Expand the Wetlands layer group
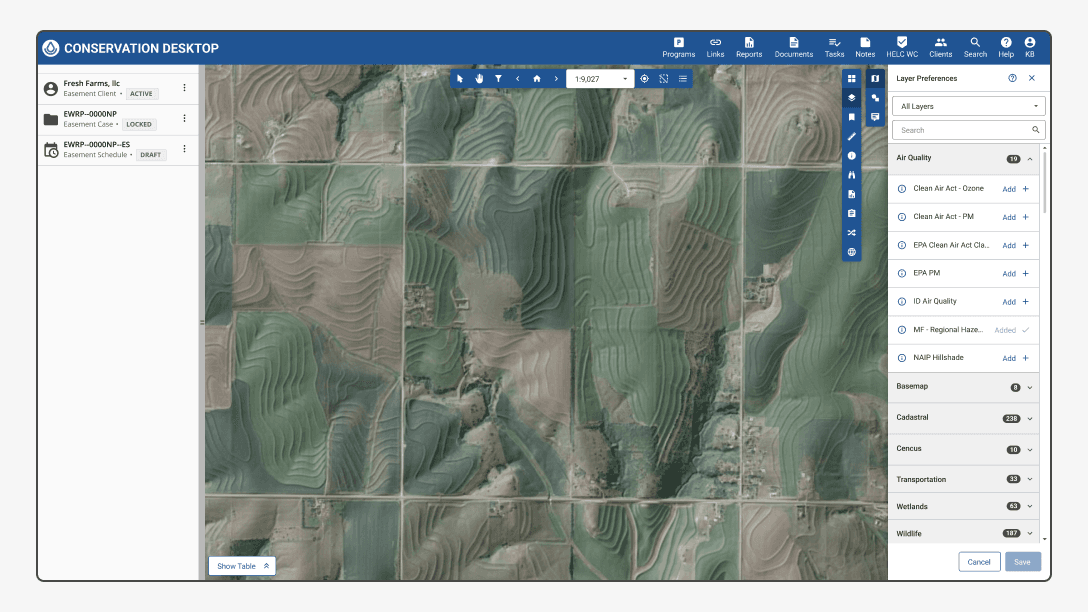 point(1029,507)
